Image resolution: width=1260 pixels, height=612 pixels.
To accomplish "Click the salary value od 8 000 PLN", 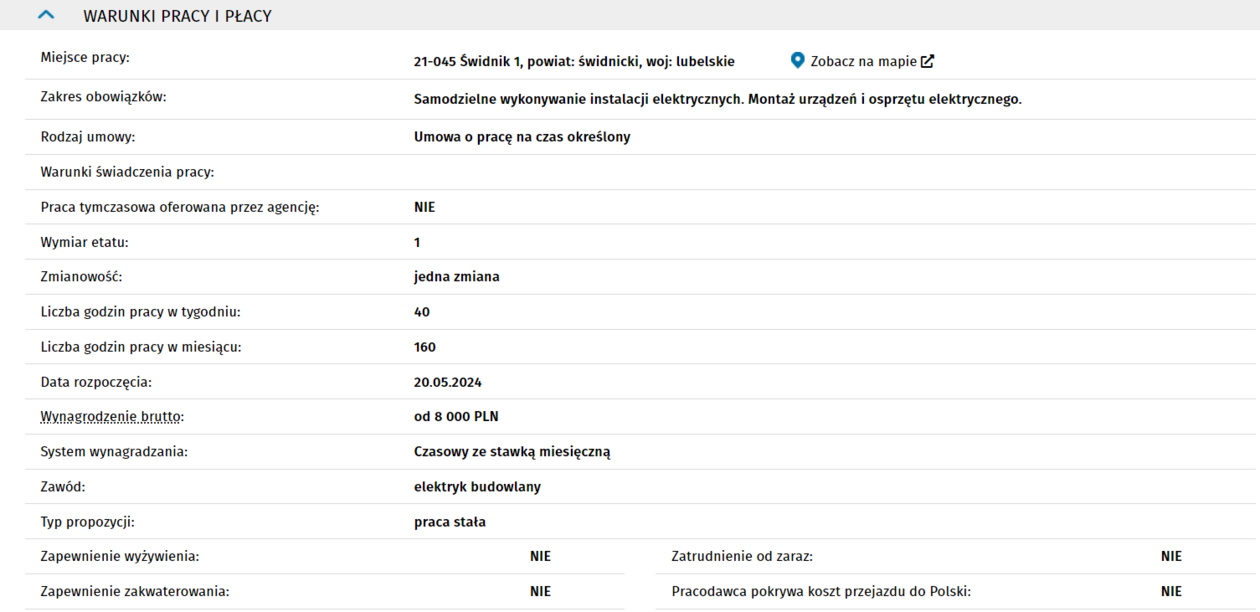I will (x=456, y=417).
